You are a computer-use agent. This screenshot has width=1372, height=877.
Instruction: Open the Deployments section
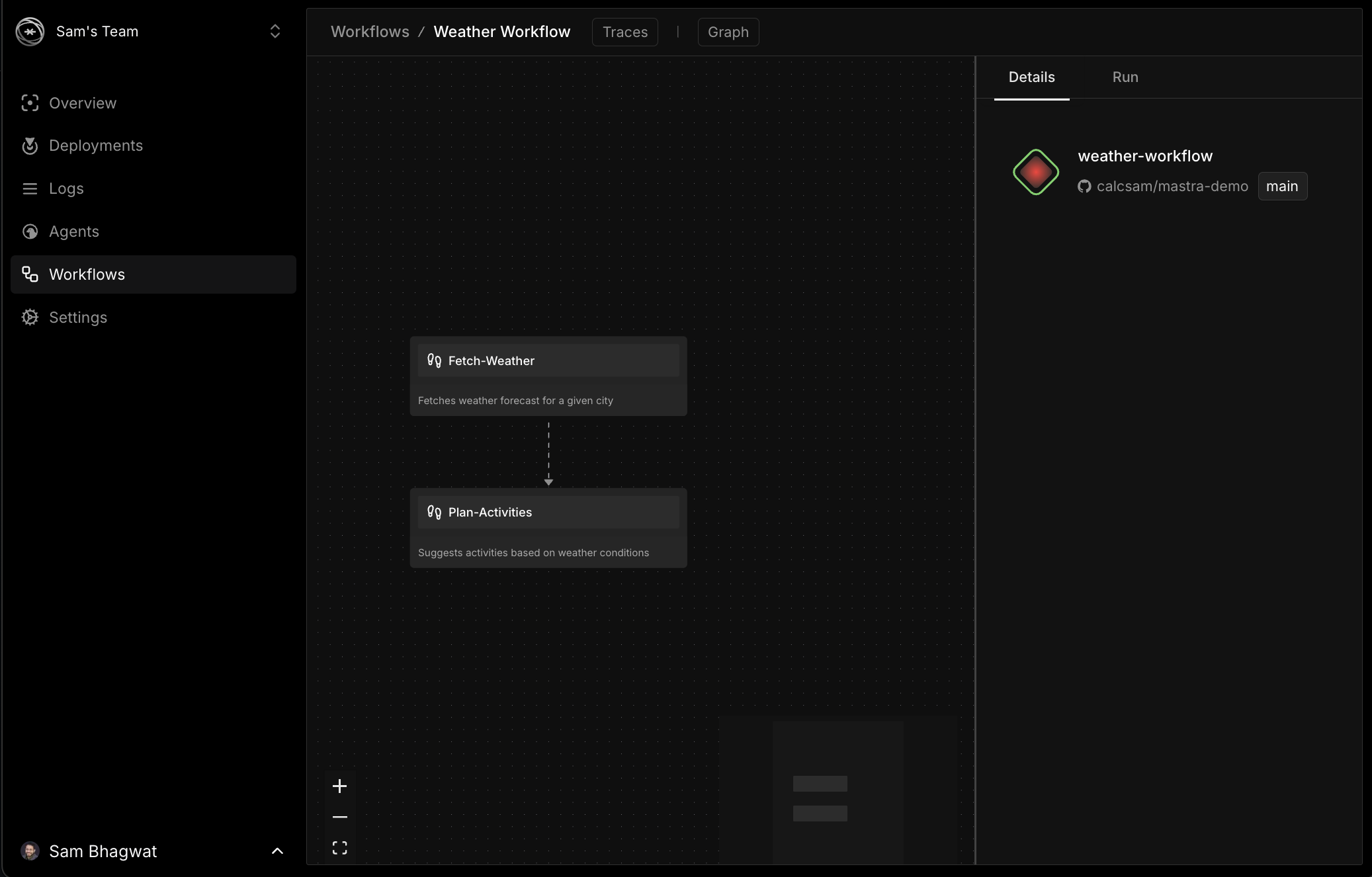coord(95,146)
